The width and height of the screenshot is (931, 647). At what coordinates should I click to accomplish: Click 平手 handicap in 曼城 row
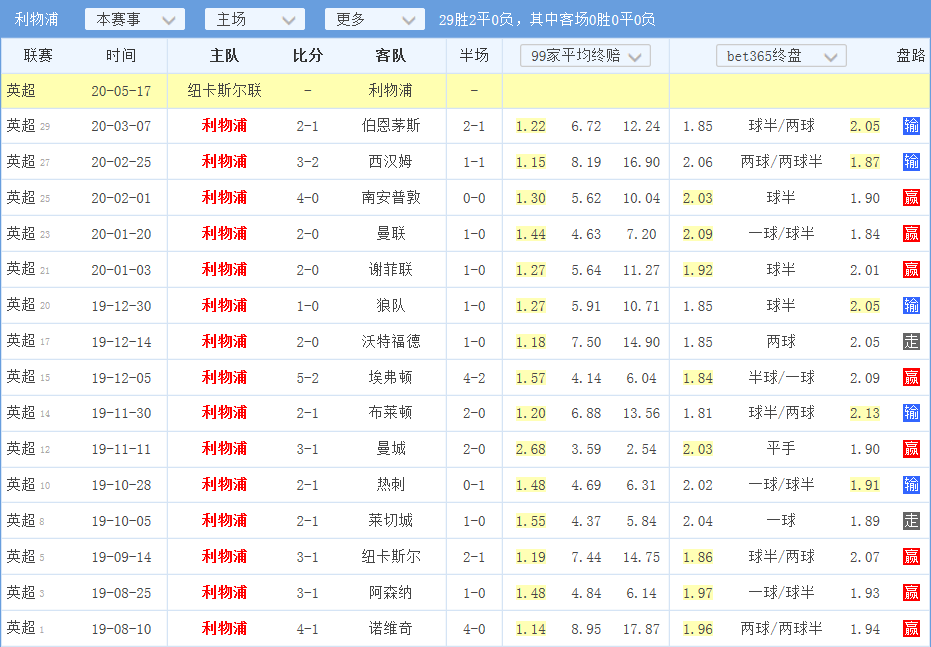[781, 449]
